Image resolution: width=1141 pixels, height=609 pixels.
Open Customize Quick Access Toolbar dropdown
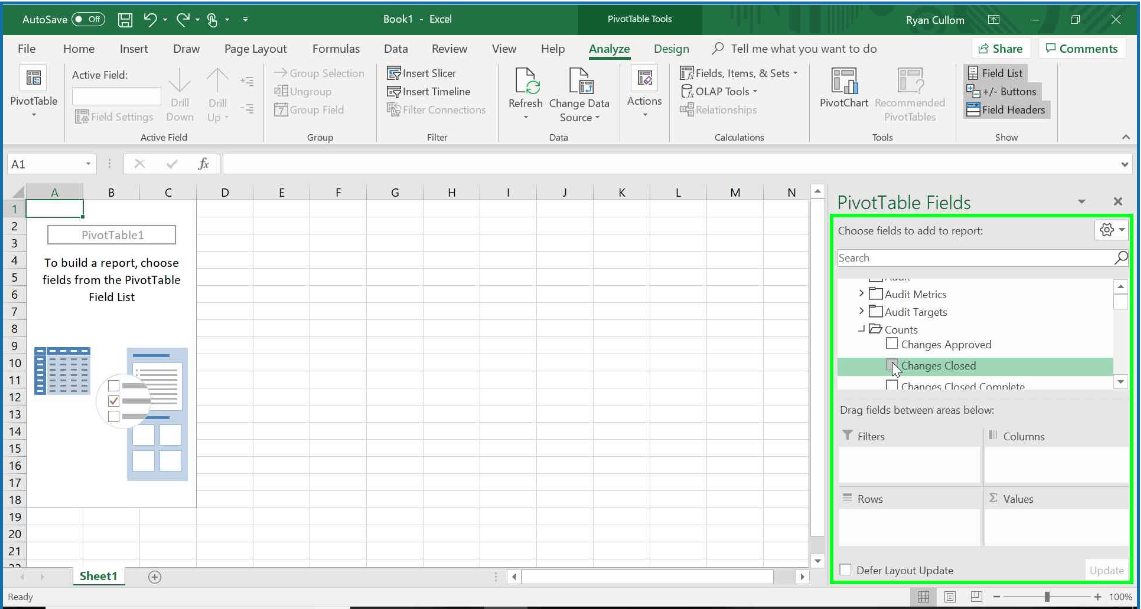[245, 20]
